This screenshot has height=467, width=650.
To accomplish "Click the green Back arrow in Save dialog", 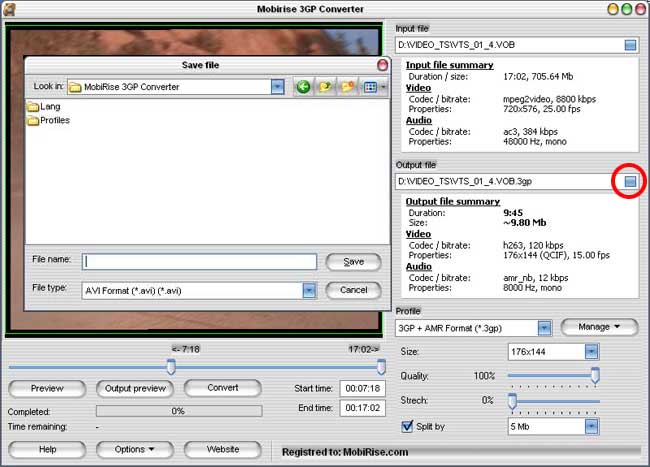I will tap(303, 87).
